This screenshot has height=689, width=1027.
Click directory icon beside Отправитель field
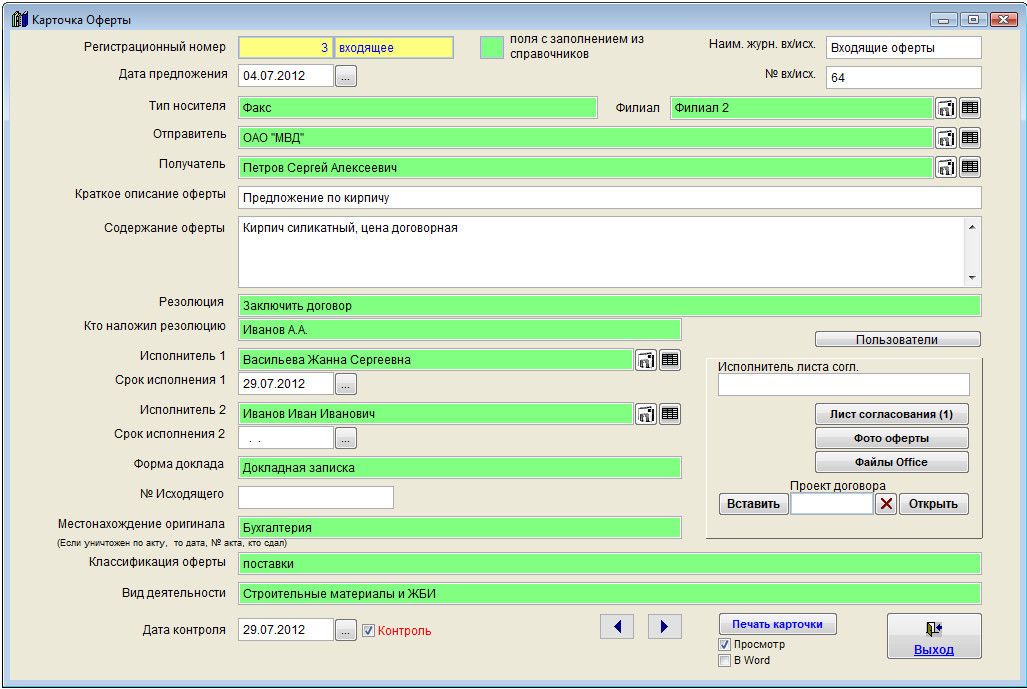946,138
